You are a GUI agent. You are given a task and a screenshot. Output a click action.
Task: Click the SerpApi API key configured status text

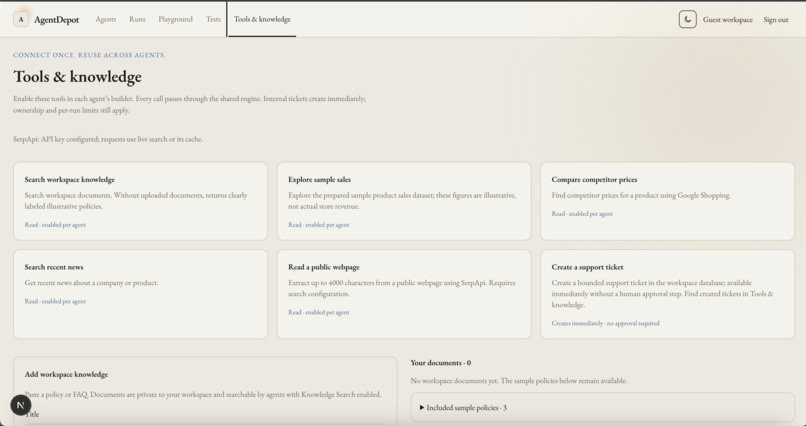point(108,139)
